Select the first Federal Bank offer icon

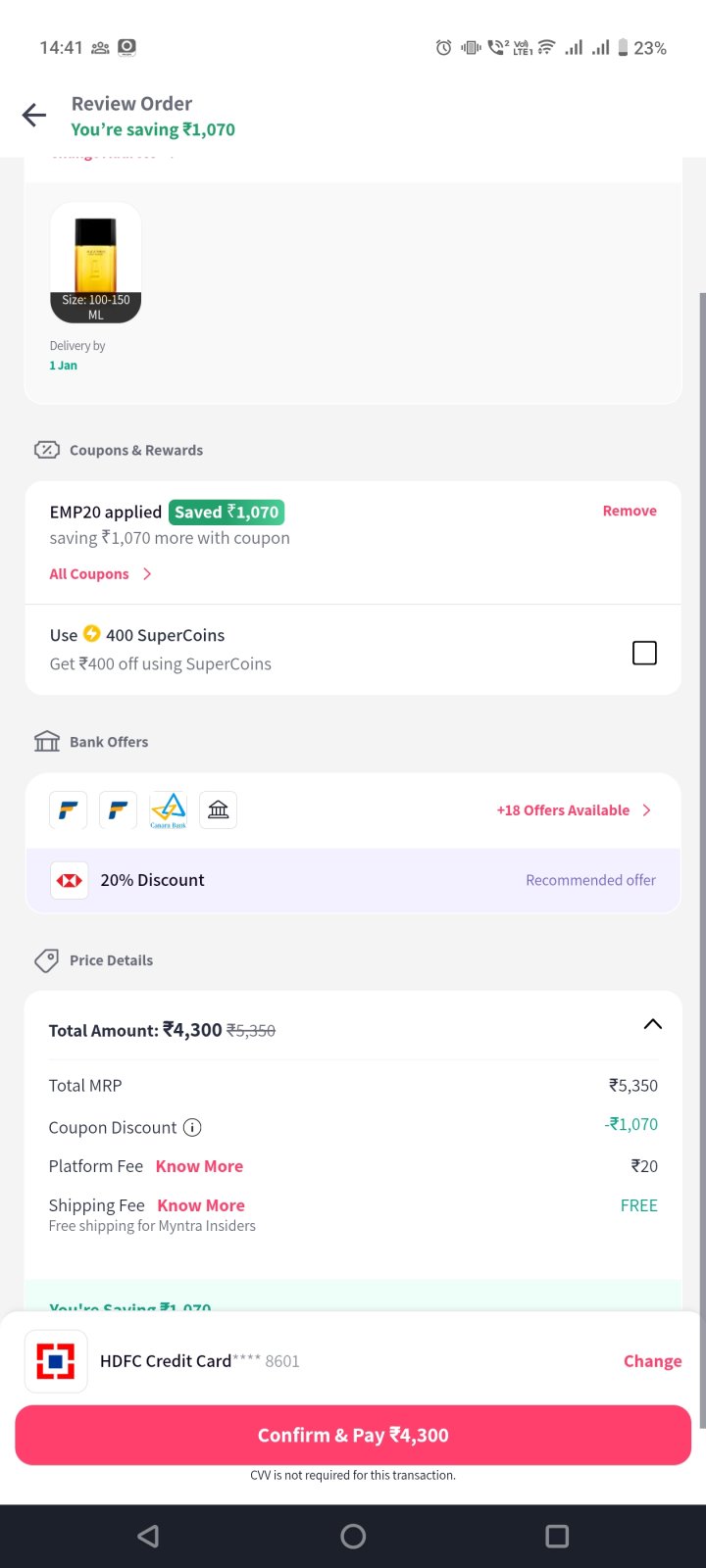(69, 810)
